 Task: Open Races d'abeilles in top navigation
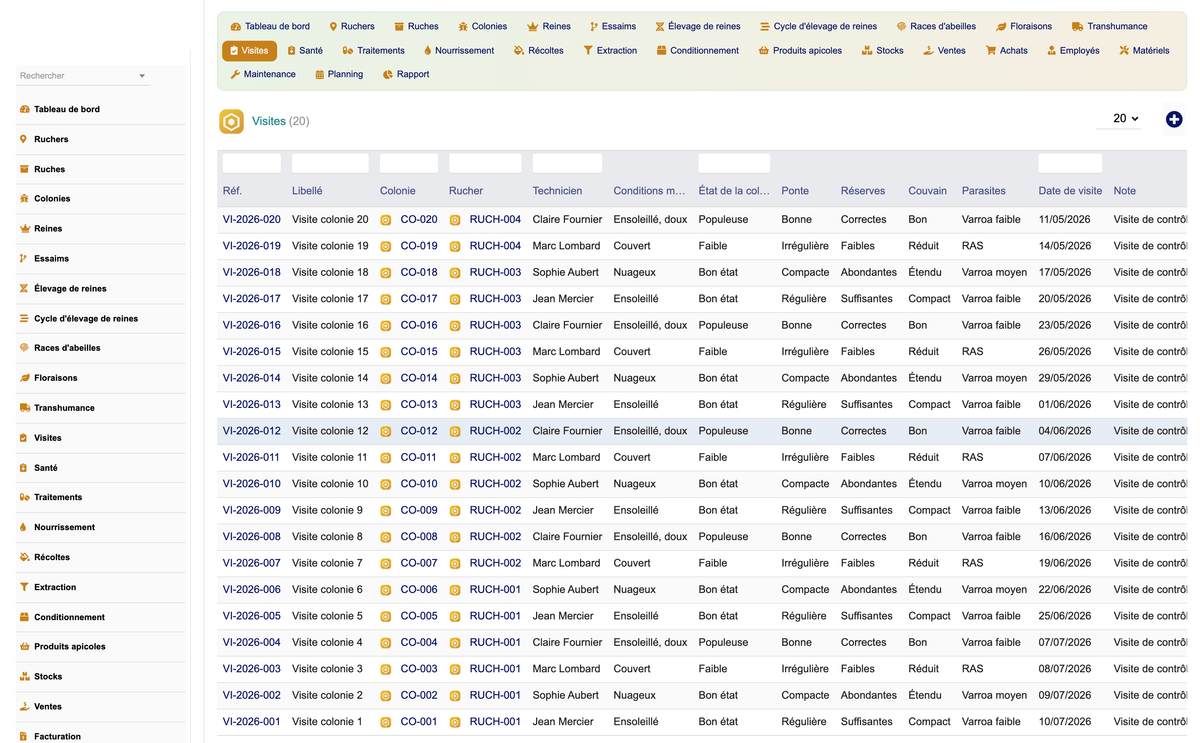click(936, 26)
